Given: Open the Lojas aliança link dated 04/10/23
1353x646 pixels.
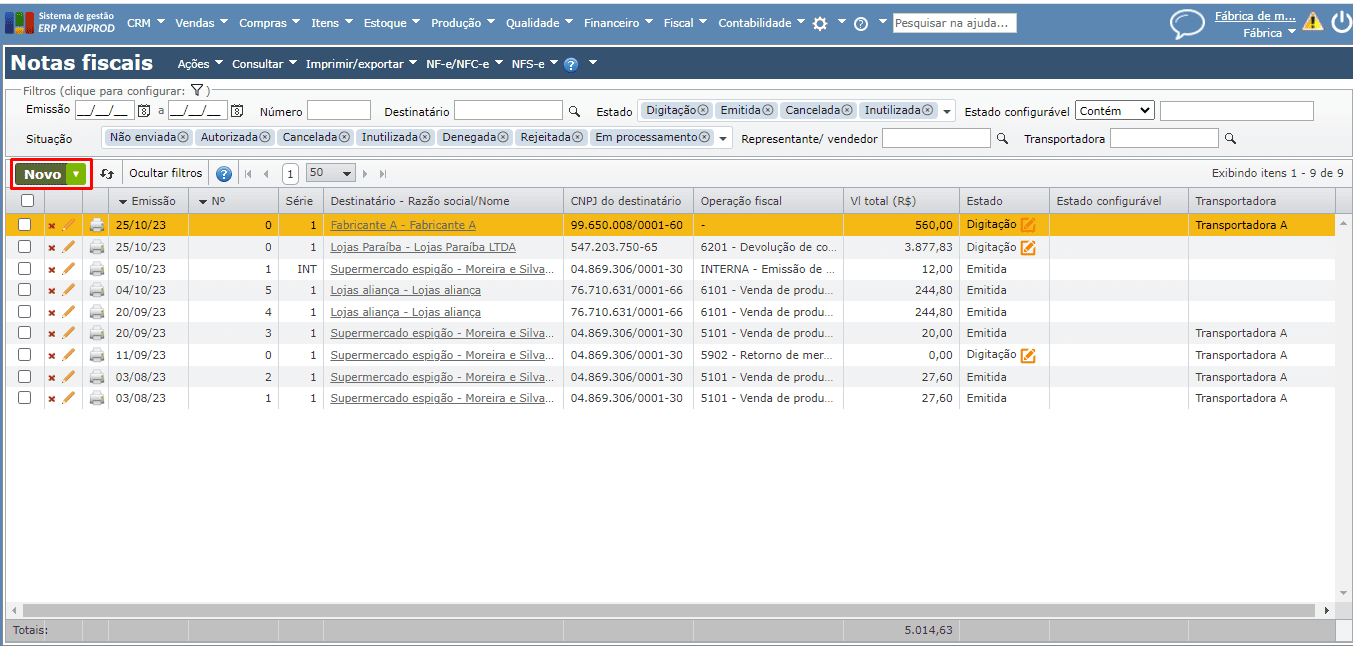Looking at the screenshot, I should coord(405,290).
